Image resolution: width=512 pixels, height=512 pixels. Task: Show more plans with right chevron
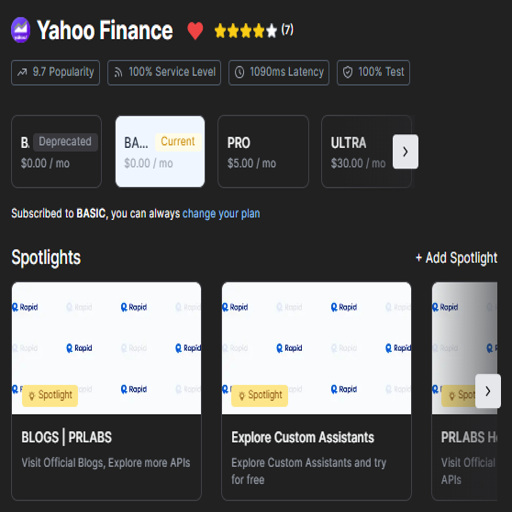405,152
